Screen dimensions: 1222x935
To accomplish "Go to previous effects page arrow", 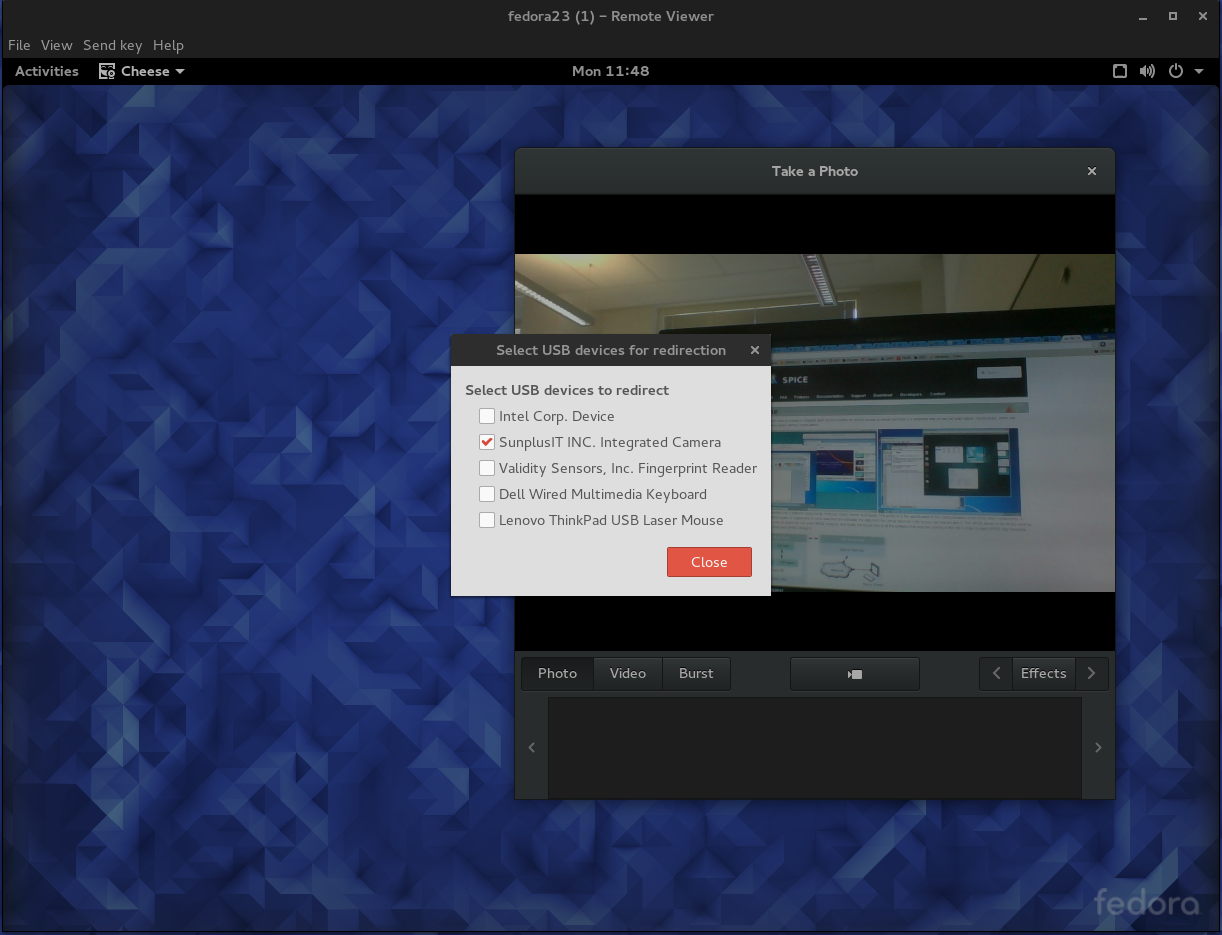I will [x=996, y=674].
